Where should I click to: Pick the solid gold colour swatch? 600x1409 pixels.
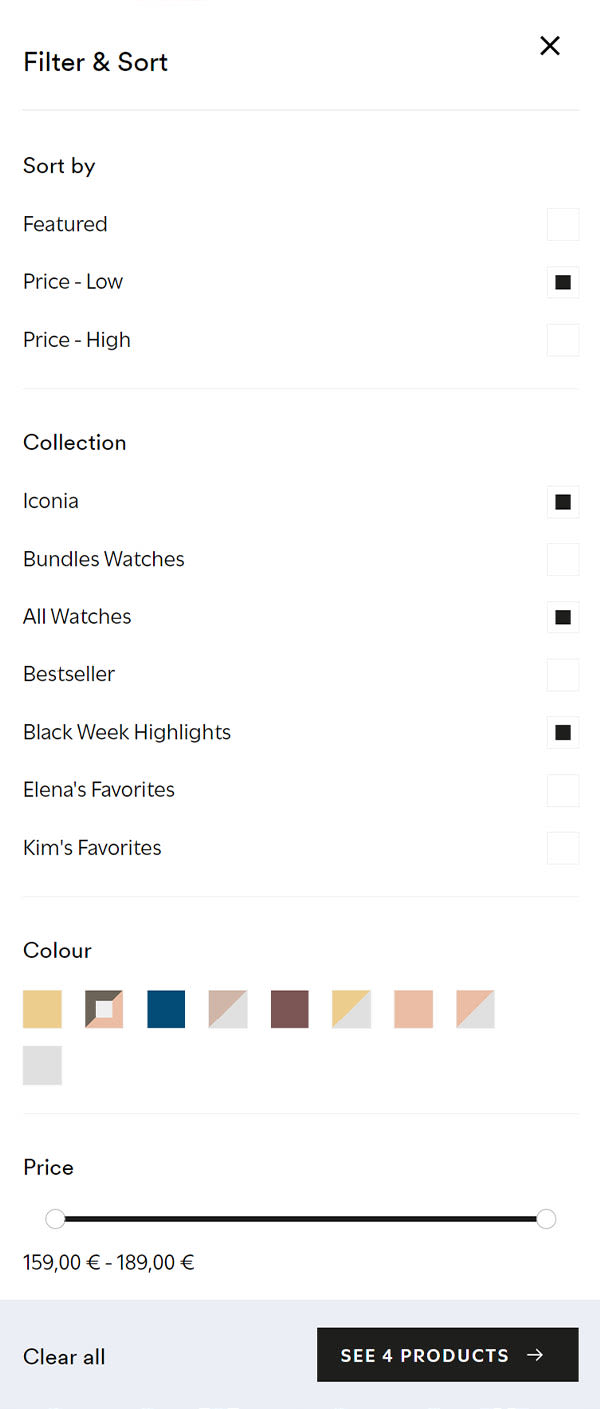(x=42, y=1009)
